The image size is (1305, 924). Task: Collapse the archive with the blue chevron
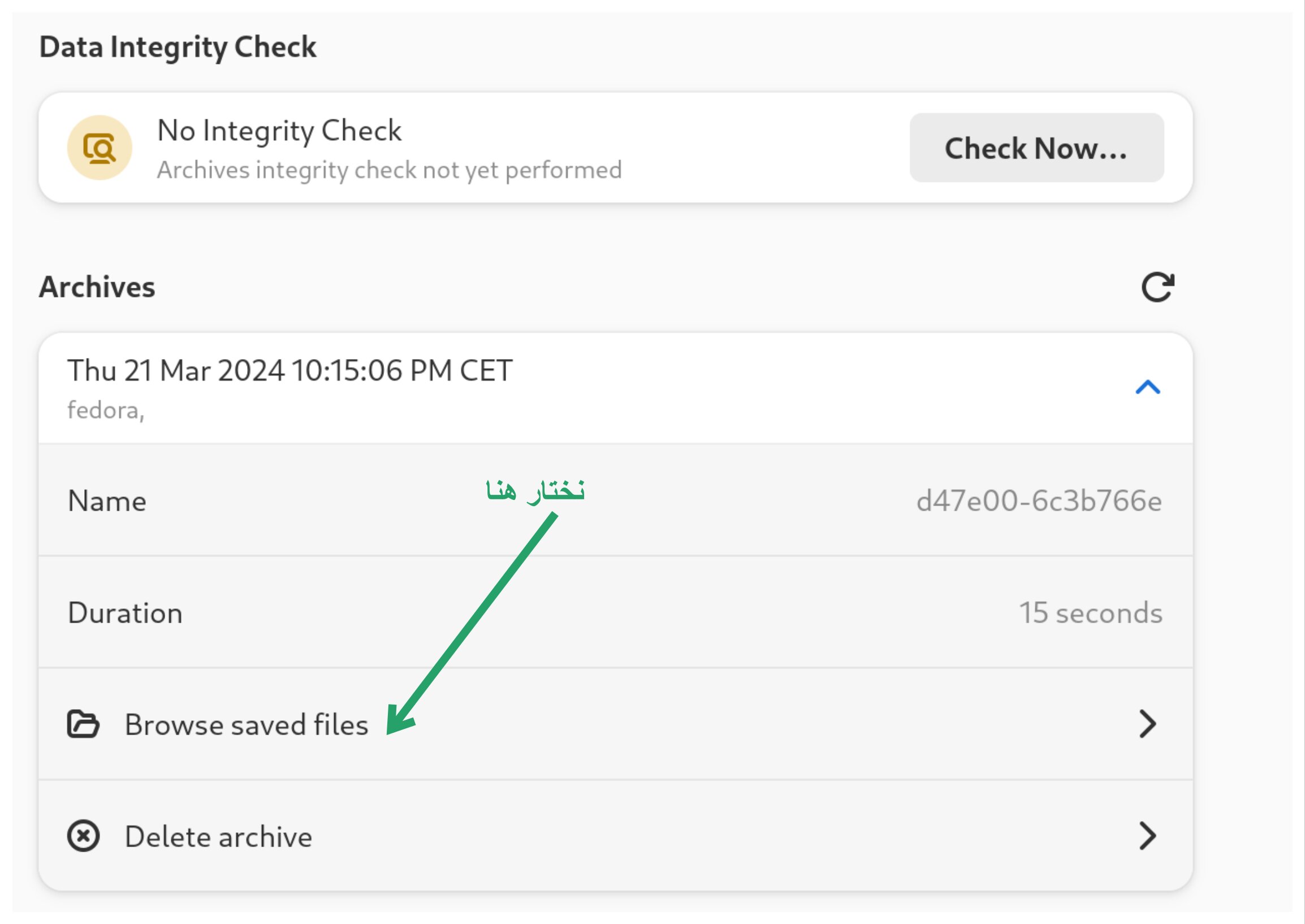point(1147,387)
